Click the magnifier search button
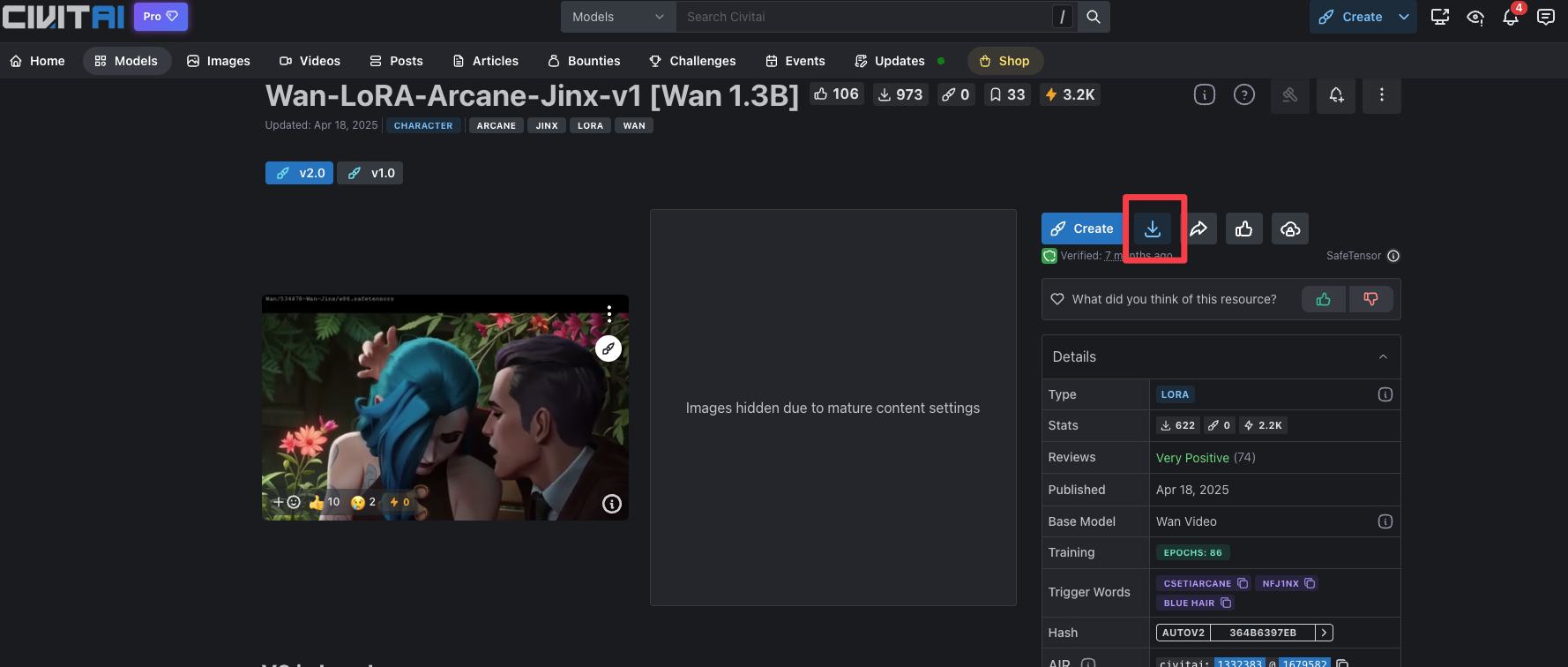 (x=1094, y=17)
